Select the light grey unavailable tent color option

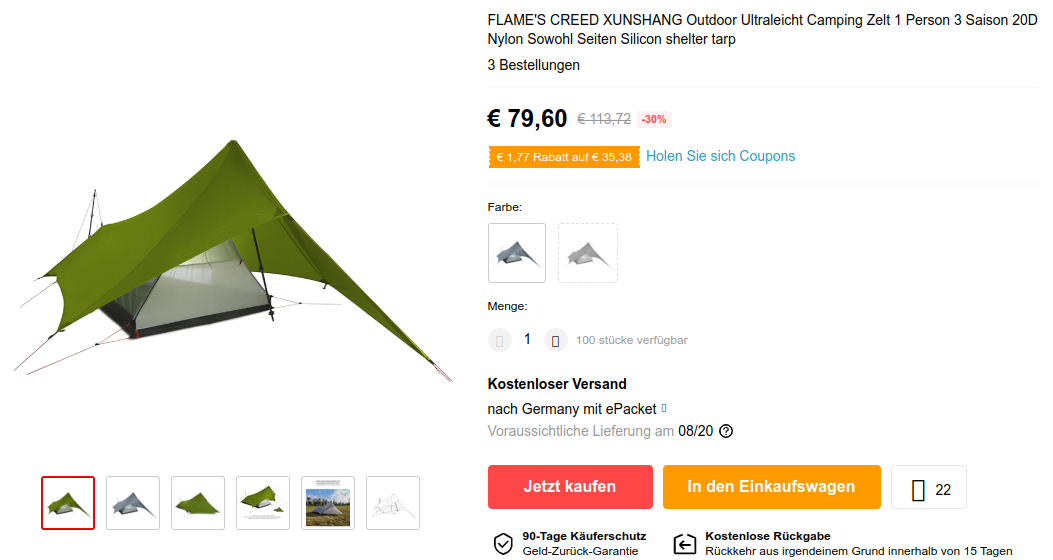click(x=588, y=253)
